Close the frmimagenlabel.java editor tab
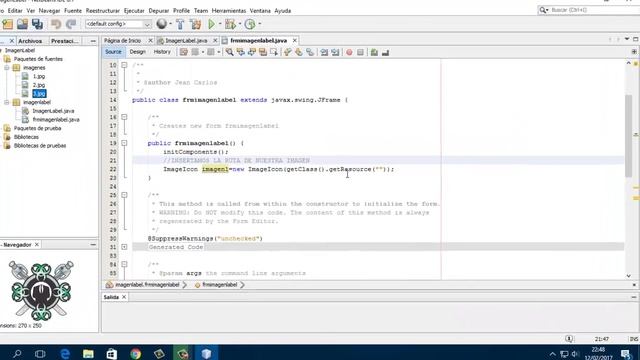640x360 pixels. [294, 40]
